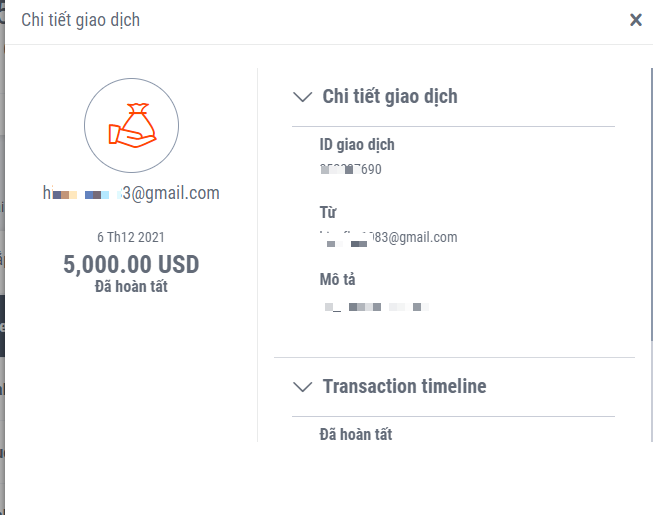Select the recipient email below money icon
653x515 pixels.
coord(131,193)
